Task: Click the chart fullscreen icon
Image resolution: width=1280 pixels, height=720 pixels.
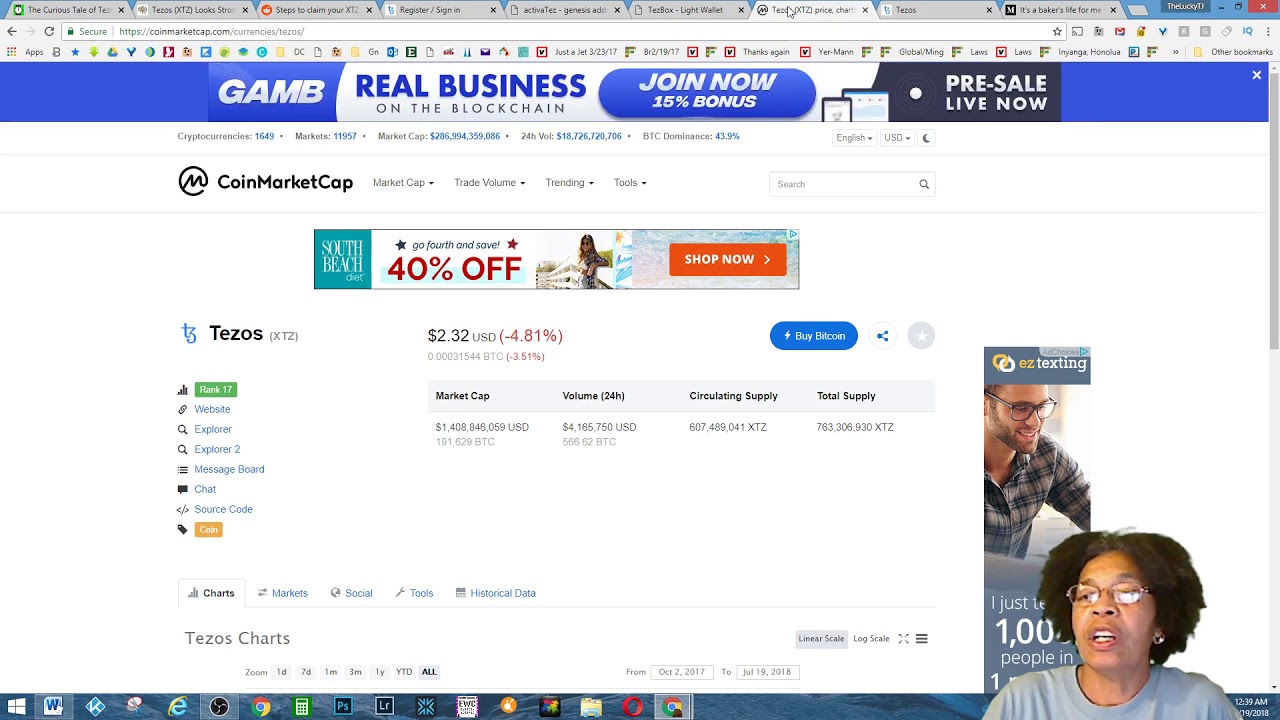Action: pyautogui.click(x=903, y=639)
